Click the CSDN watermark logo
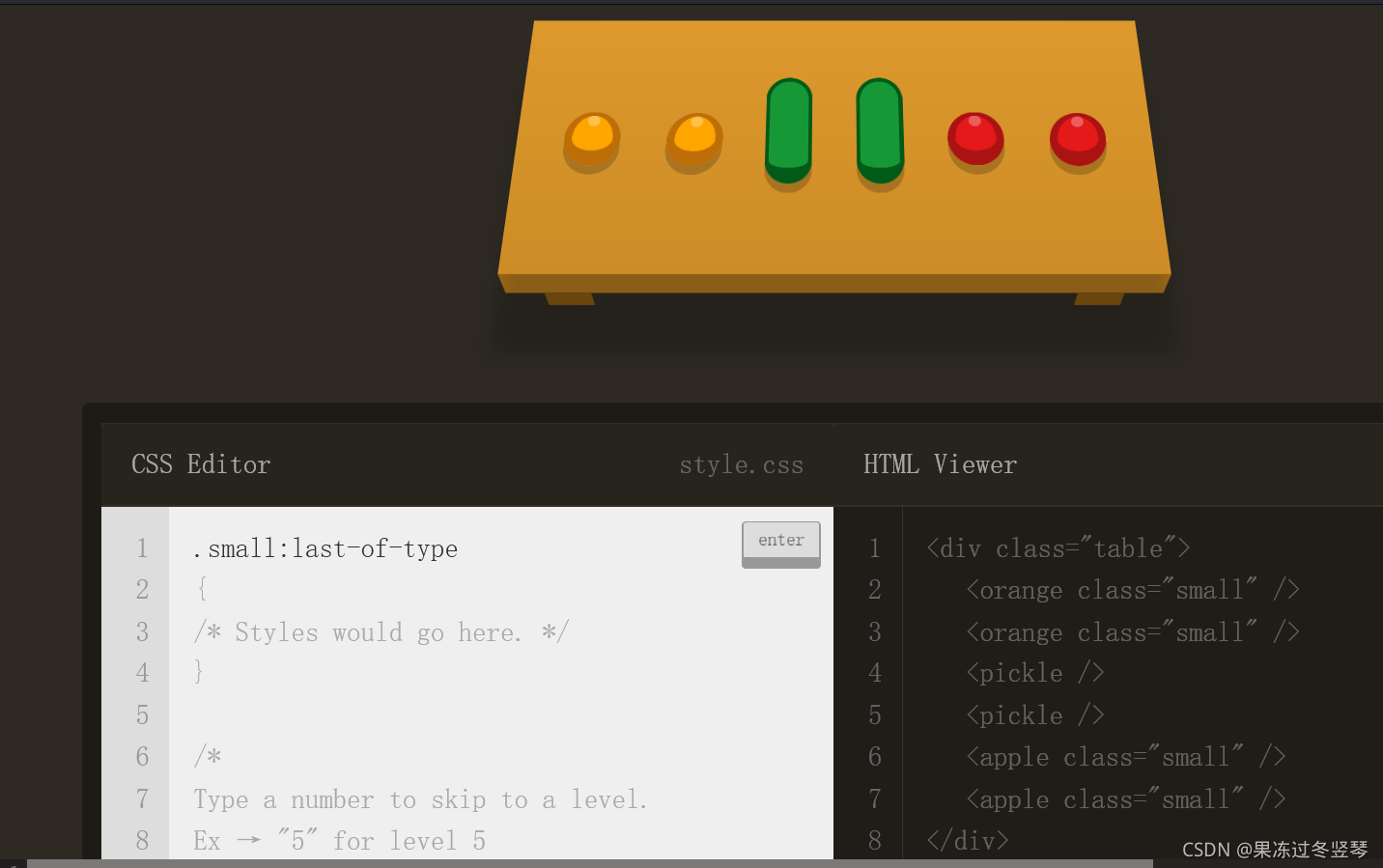This screenshot has width=1383, height=868. (x=1206, y=849)
